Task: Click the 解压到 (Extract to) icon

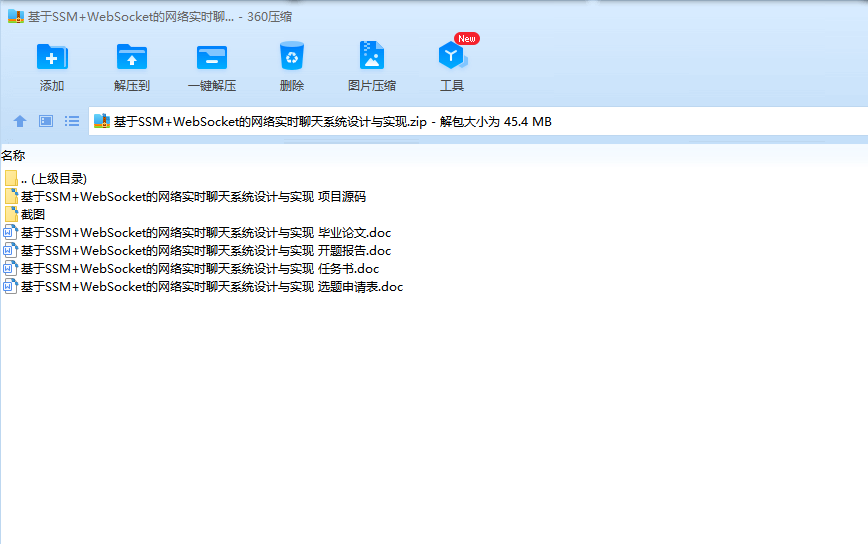Action: pyautogui.click(x=132, y=56)
